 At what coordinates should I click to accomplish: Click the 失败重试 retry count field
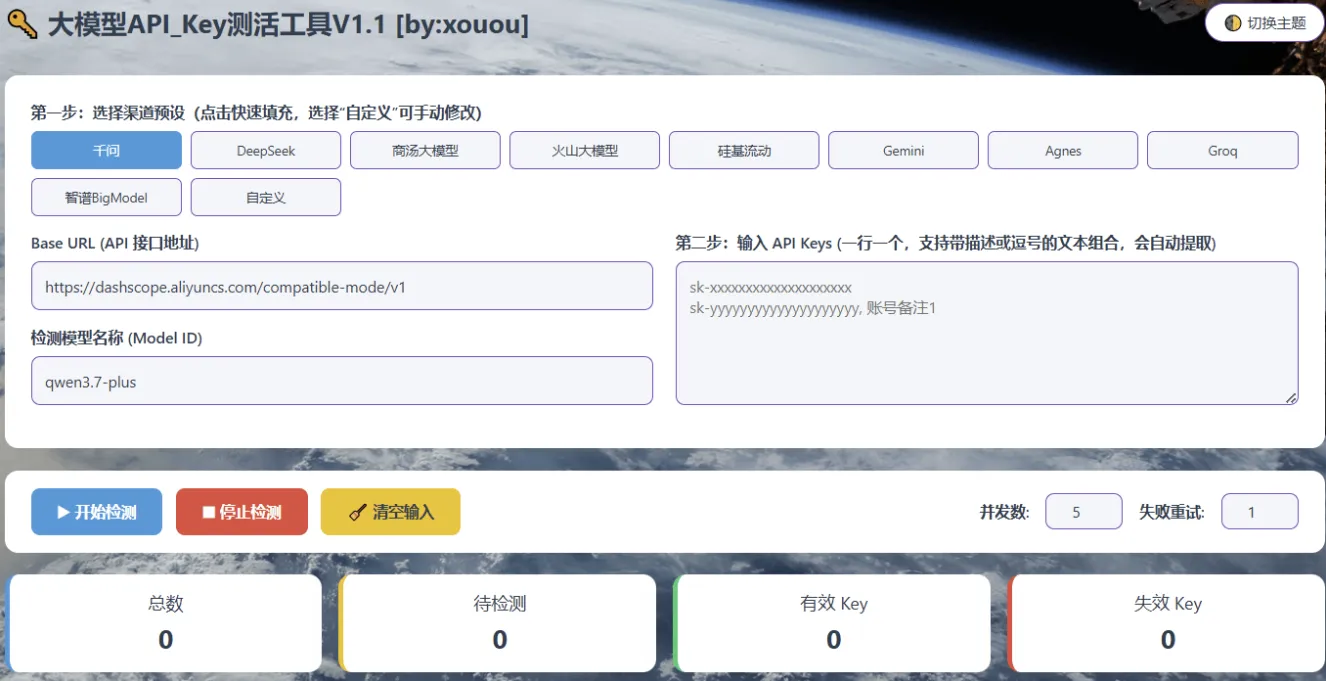click(x=1260, y=512)
